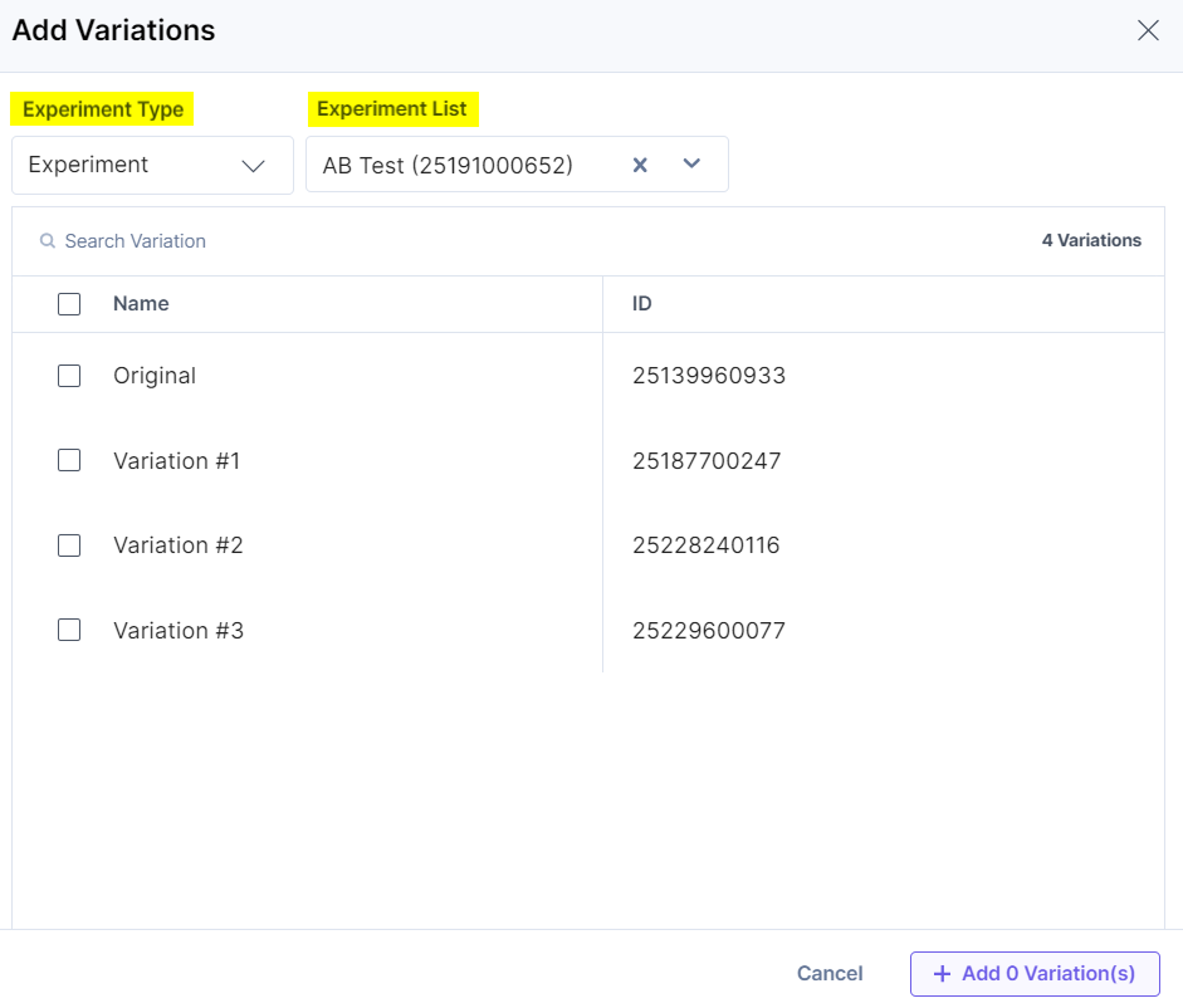Click the Name column header
Image resolution: width=1183 pixels, height=1008 pixels.
click(x=141, y=304)
